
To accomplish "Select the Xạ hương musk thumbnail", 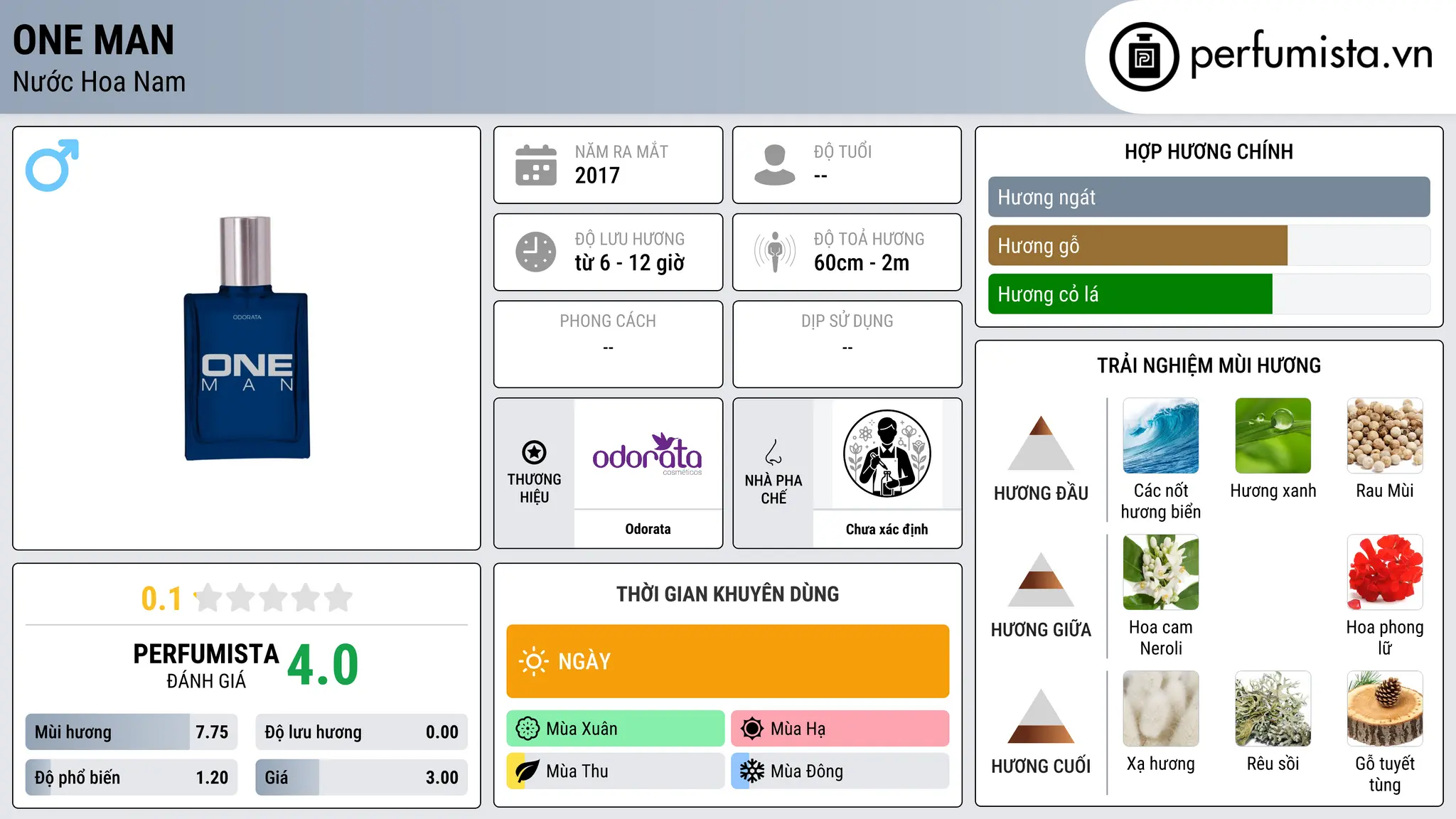I will (x=1161, y=709).
